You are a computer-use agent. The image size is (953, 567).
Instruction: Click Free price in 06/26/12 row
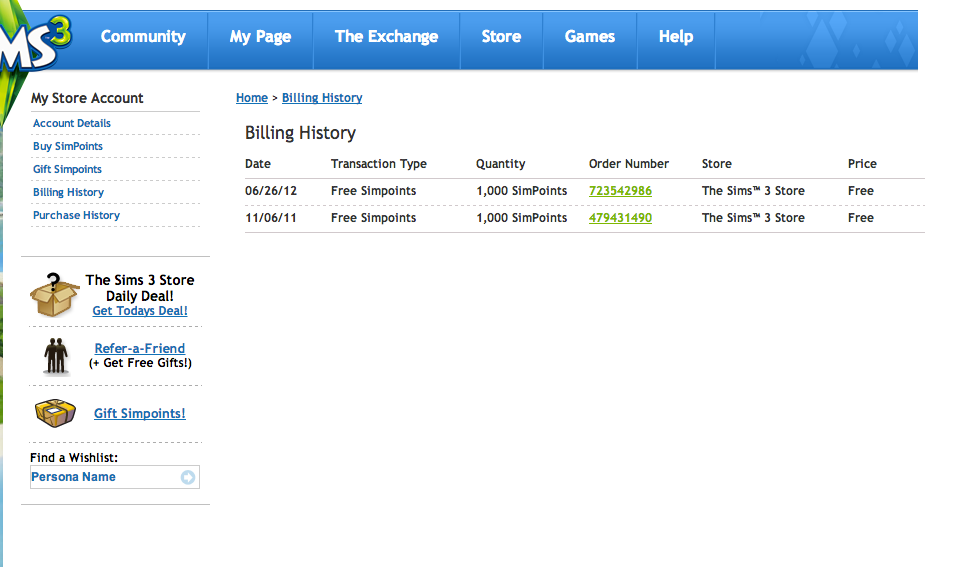861,191
